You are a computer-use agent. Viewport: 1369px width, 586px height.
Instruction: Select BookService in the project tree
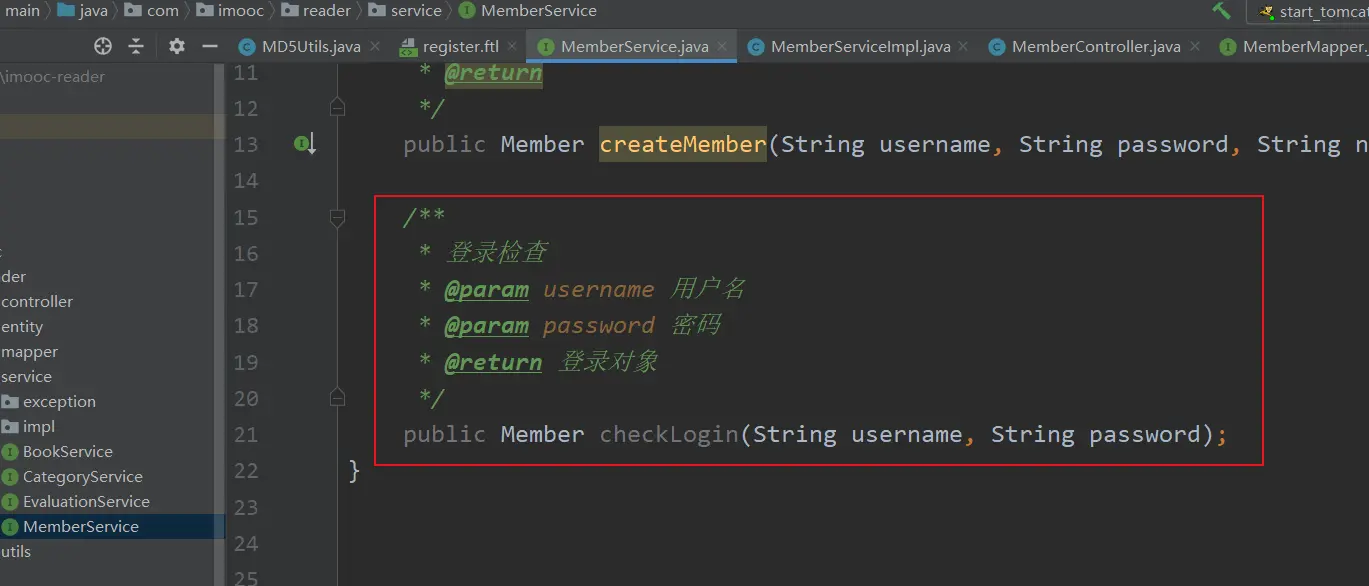tap(67, 452)
